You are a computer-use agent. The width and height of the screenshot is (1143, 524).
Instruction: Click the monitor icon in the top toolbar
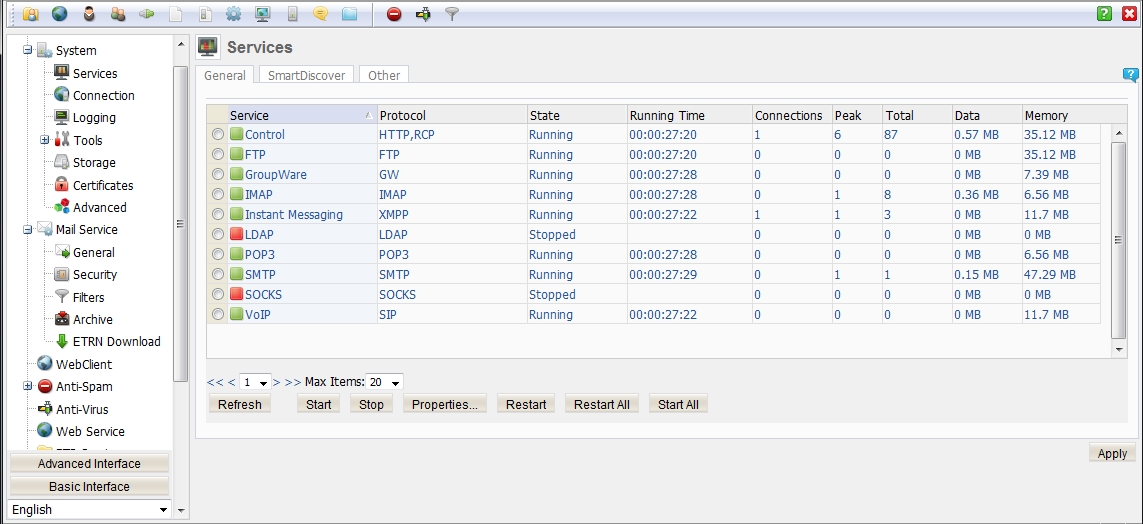pyautogui.click(x=262, y=14)
